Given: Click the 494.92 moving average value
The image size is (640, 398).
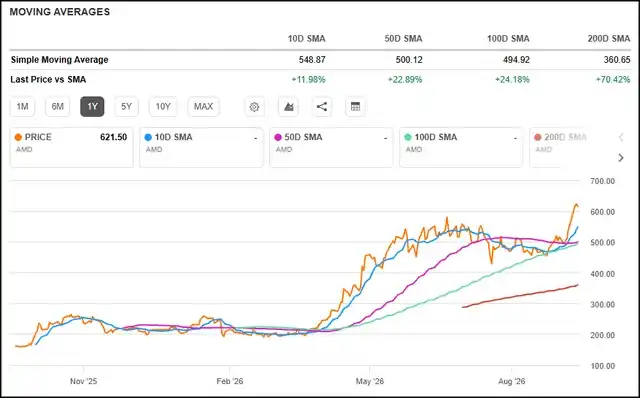Looking at the screenshot, I should [x=516, y=60].
